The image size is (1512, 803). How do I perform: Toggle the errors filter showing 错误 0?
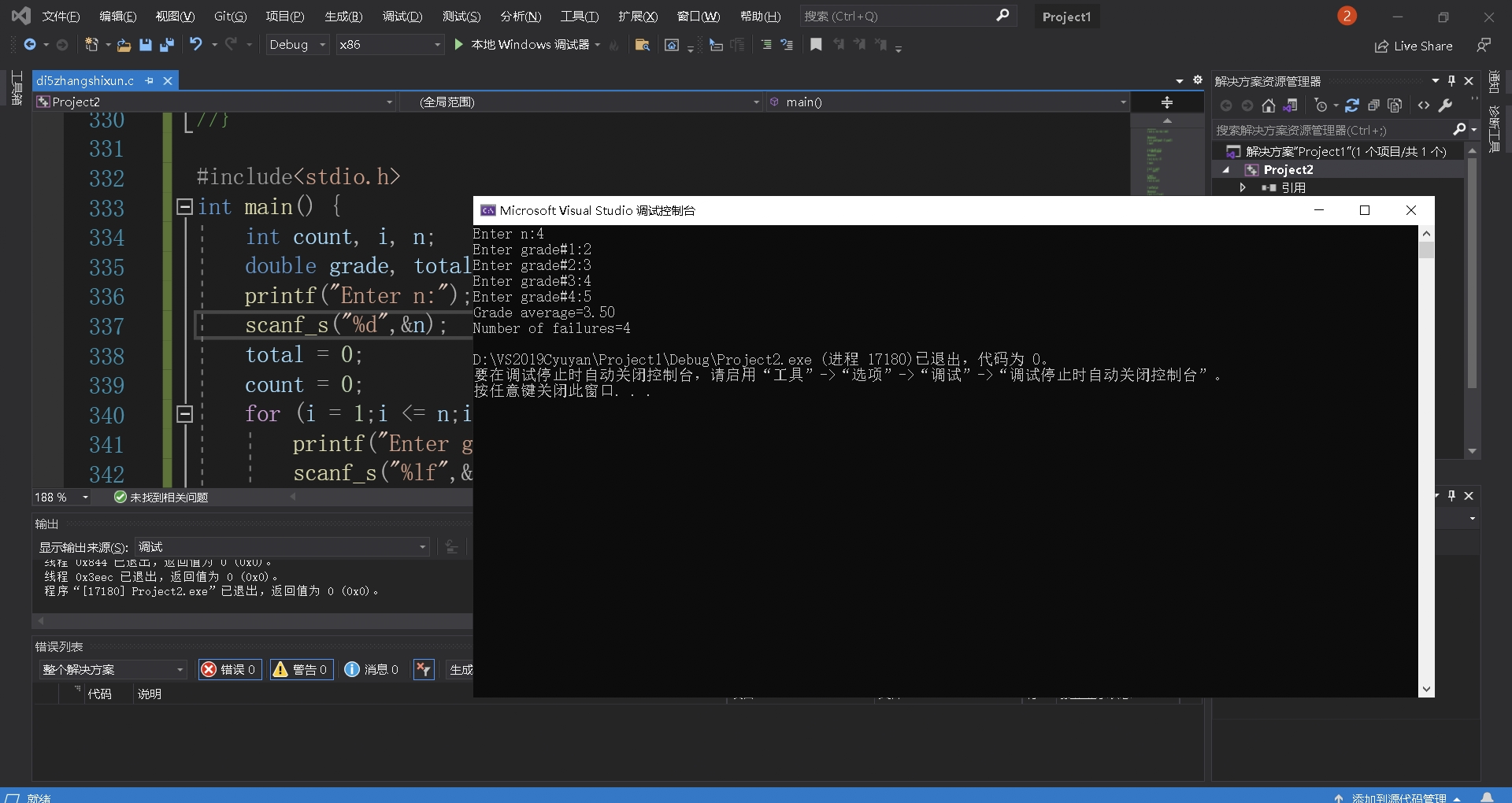click(x=230, y=669)
